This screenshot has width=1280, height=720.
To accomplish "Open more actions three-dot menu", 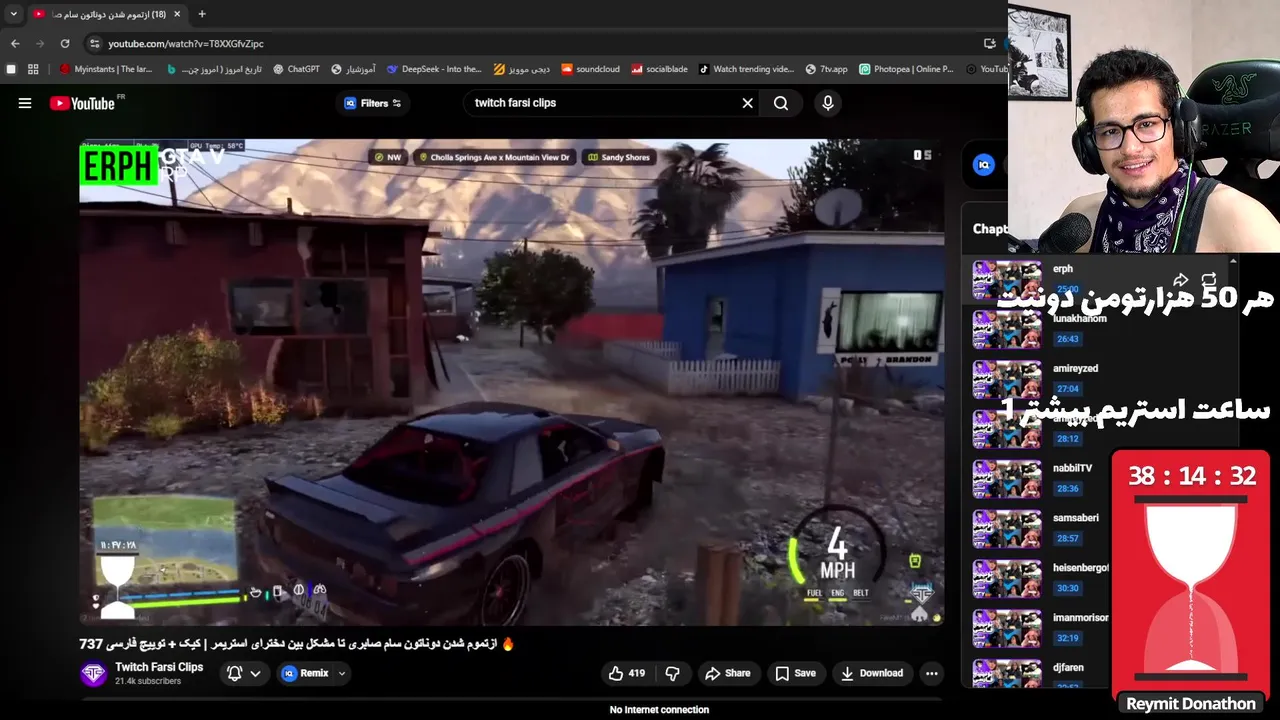I will 932,673.
